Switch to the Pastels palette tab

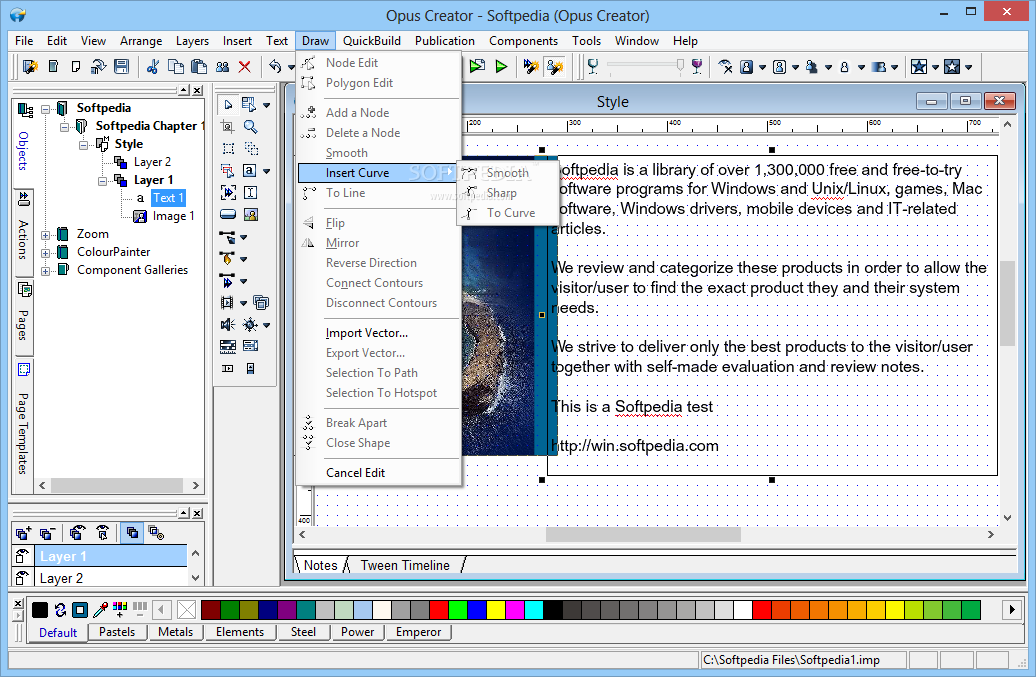(117, 631)
